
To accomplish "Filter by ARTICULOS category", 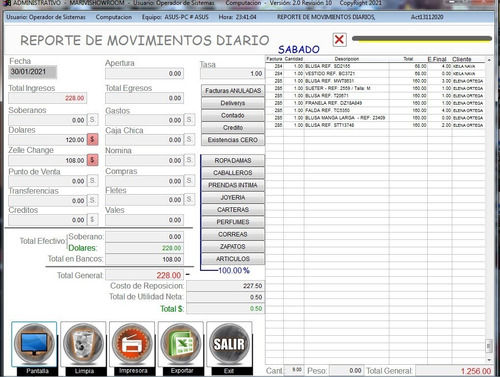I will coord(233,259).
